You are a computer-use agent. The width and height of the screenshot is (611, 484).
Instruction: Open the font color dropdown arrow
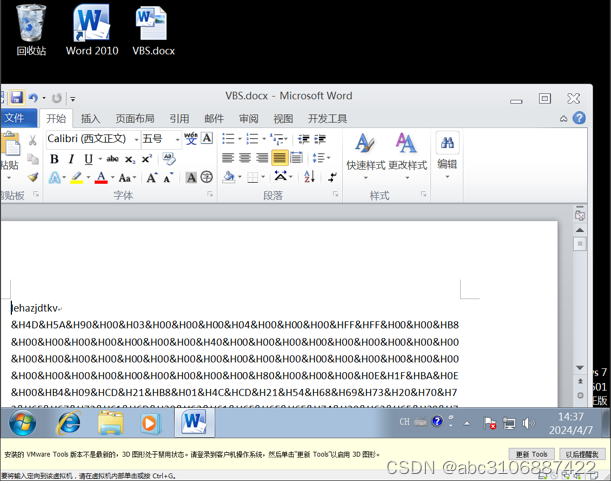coord(113,178)
